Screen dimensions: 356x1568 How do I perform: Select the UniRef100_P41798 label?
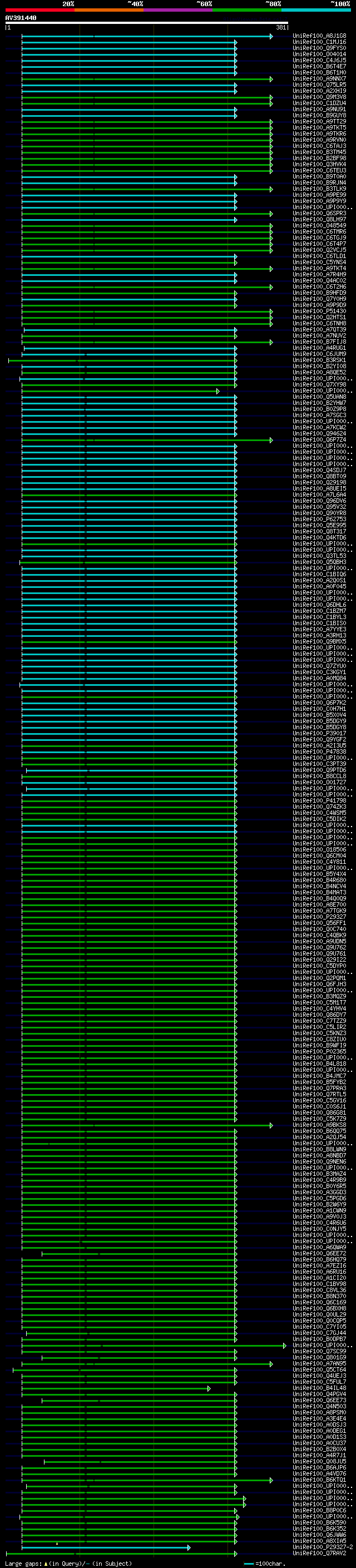pos(319,801)
